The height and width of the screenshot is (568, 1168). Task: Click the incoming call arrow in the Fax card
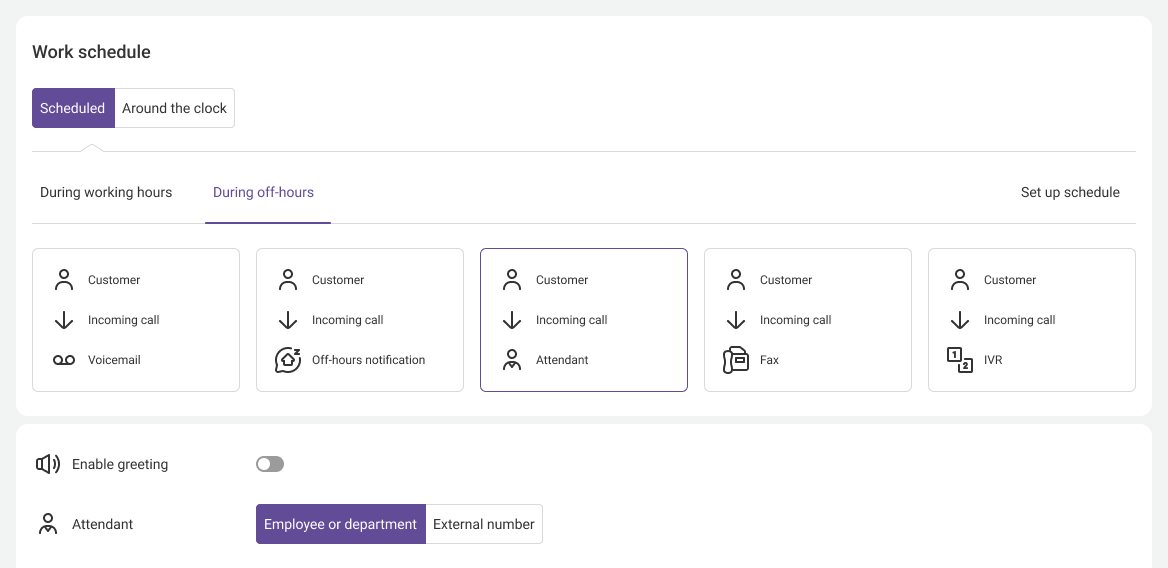[736, 320]
